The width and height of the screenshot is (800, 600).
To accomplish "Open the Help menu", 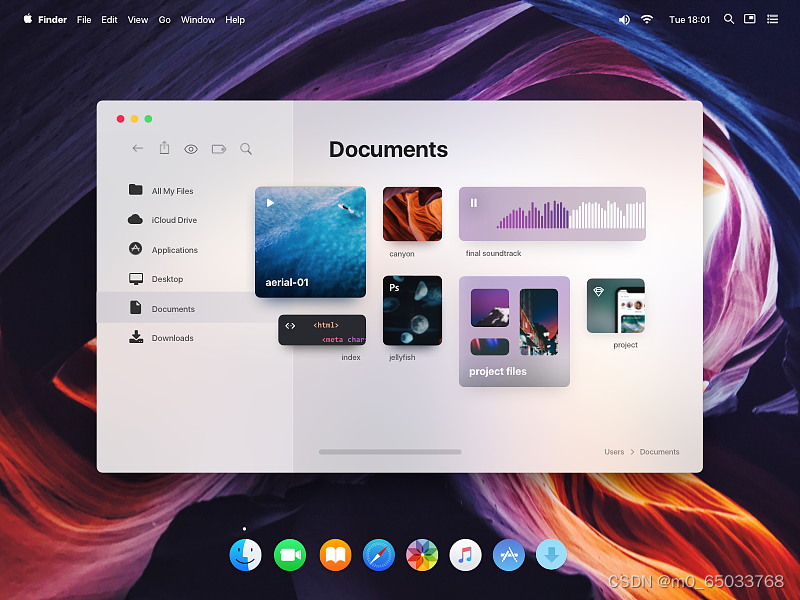I will point(235,19).
